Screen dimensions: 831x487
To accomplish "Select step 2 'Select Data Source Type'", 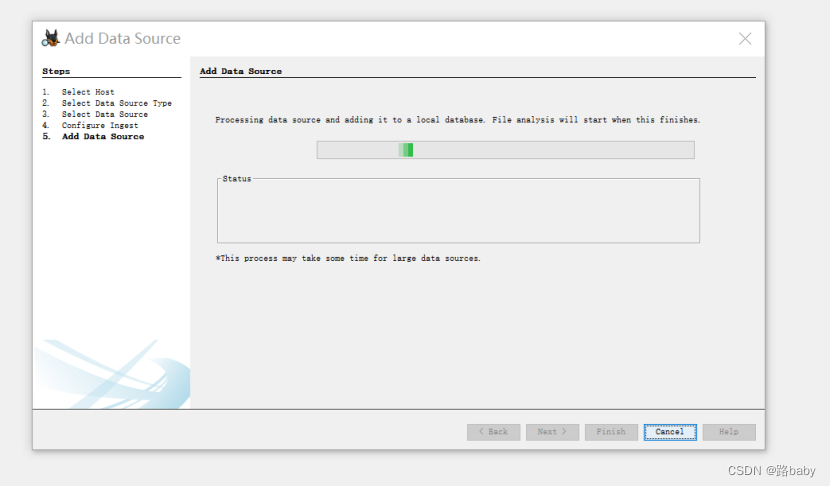I will tap(117, 103).
